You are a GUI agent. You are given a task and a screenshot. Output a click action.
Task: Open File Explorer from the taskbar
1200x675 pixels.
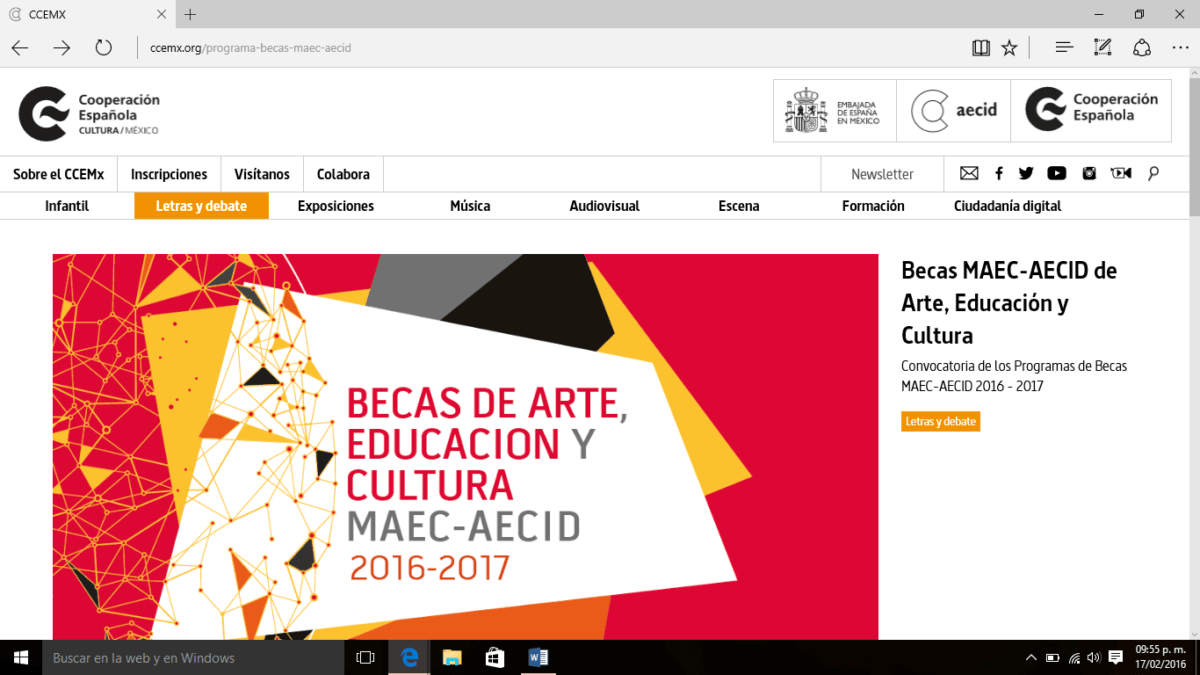(452, 657)
